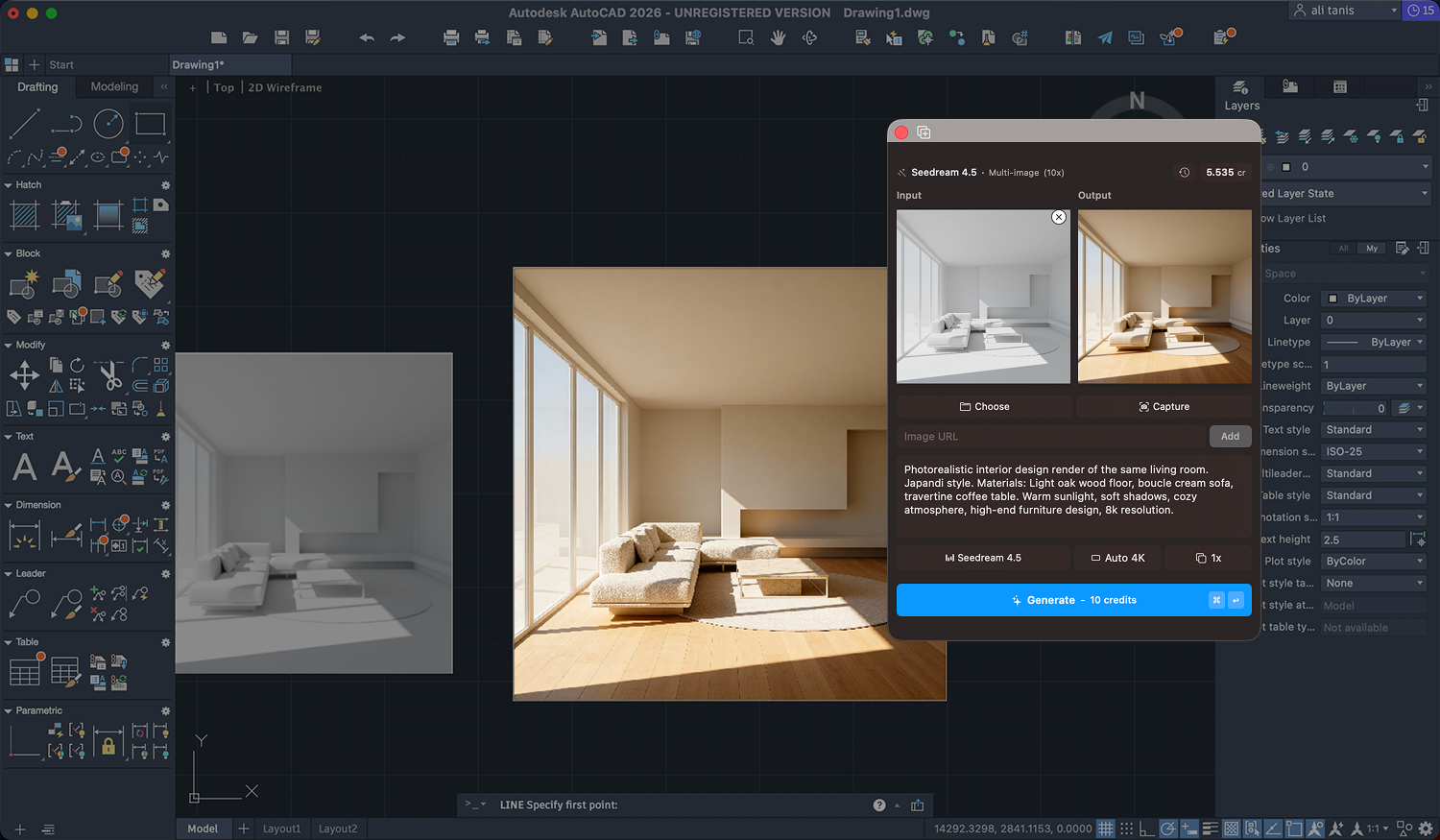Select the Line drawing tool

[x=24, y=123]
